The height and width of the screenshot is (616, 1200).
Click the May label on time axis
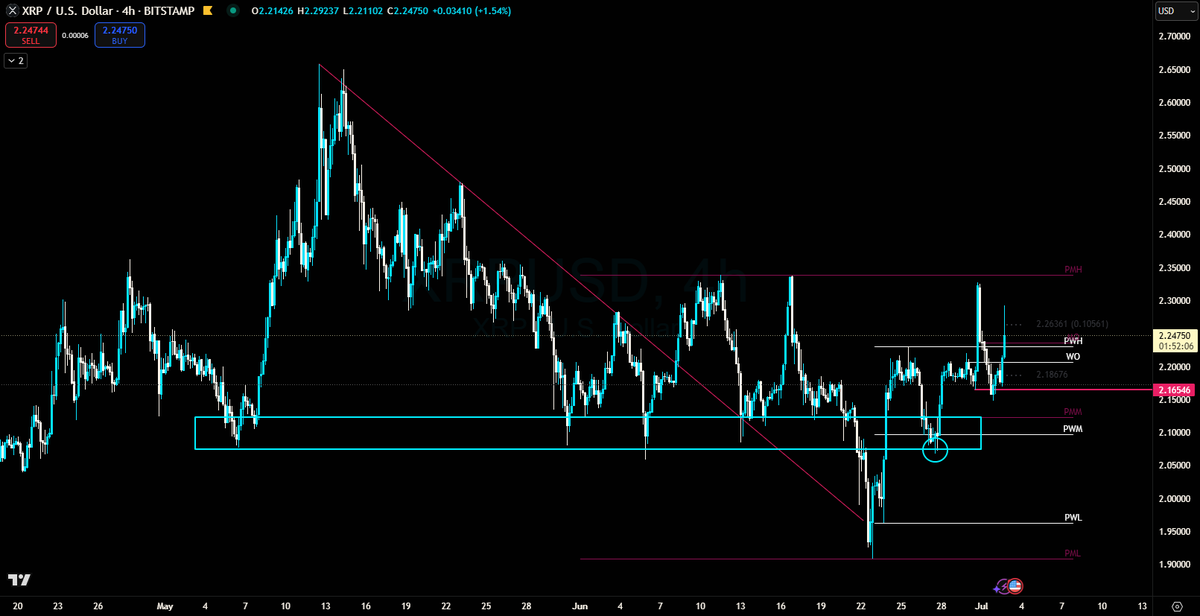[x=166, y=606]
